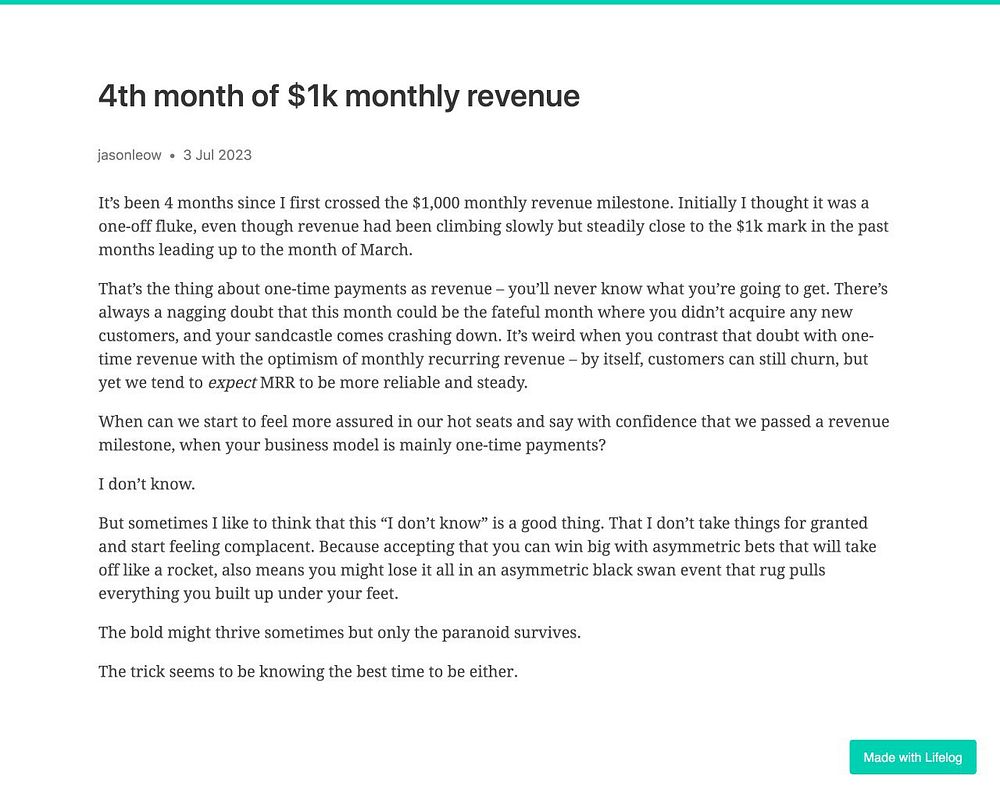
Task: Click the 3 Jul 2023 post date
Action: (217, 155)
